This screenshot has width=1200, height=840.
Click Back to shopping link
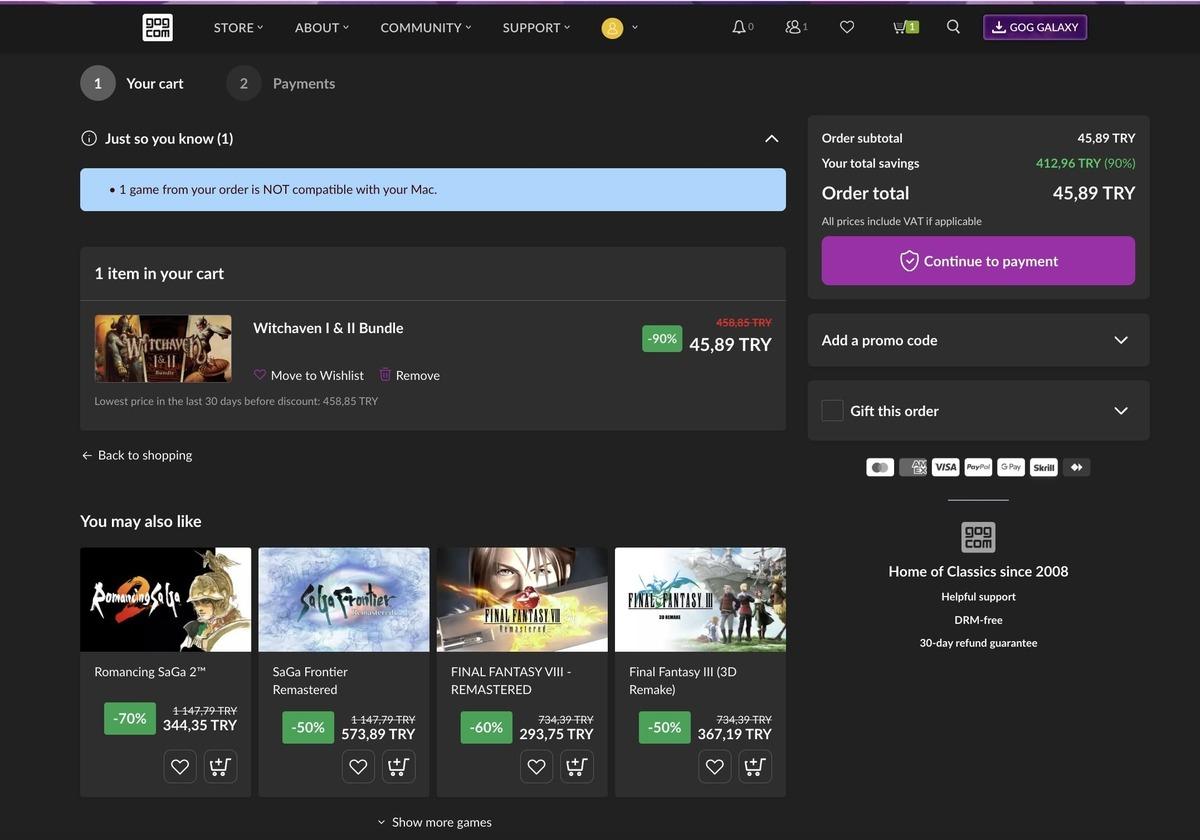[137, 455]
